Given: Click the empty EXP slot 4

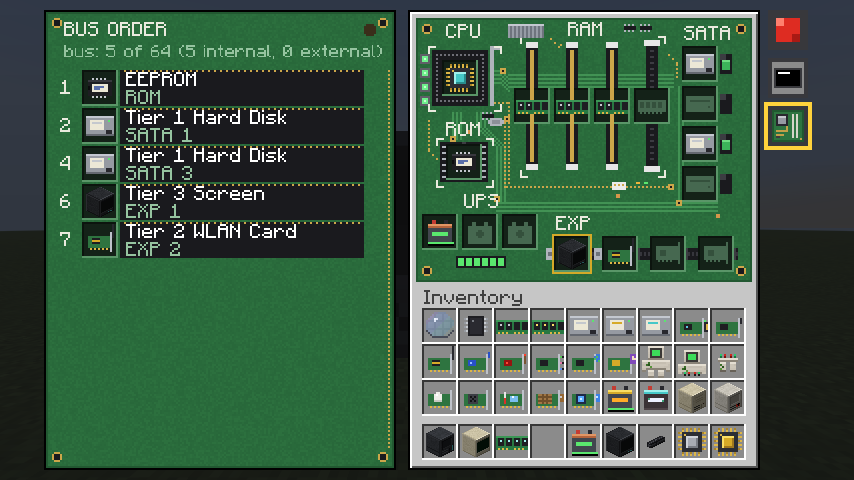Looking at the screenshot, I should pyautogui.click(x=715, y=253).
